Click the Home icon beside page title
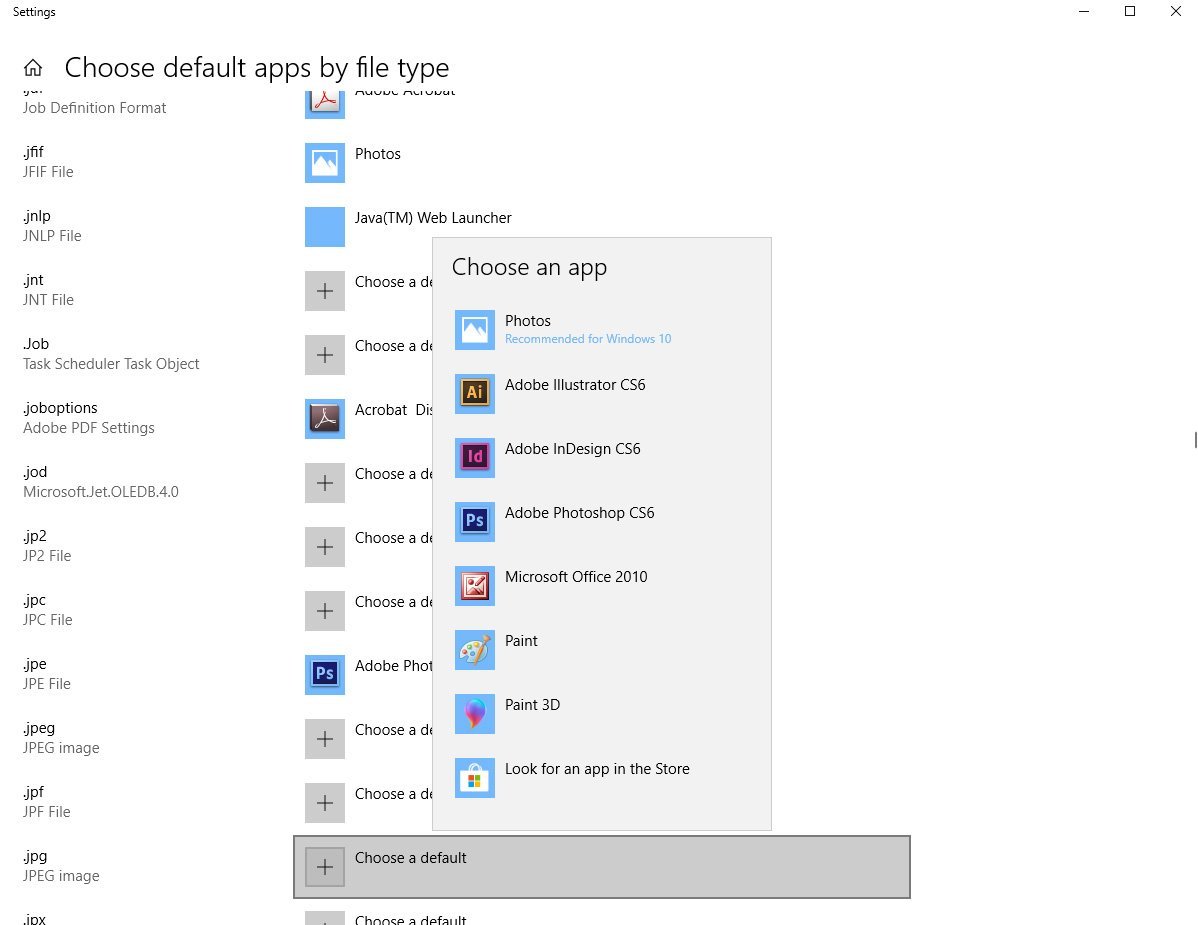Image resolution: width=1198 pixels, height=925 pixels. (x=33, y=68)
